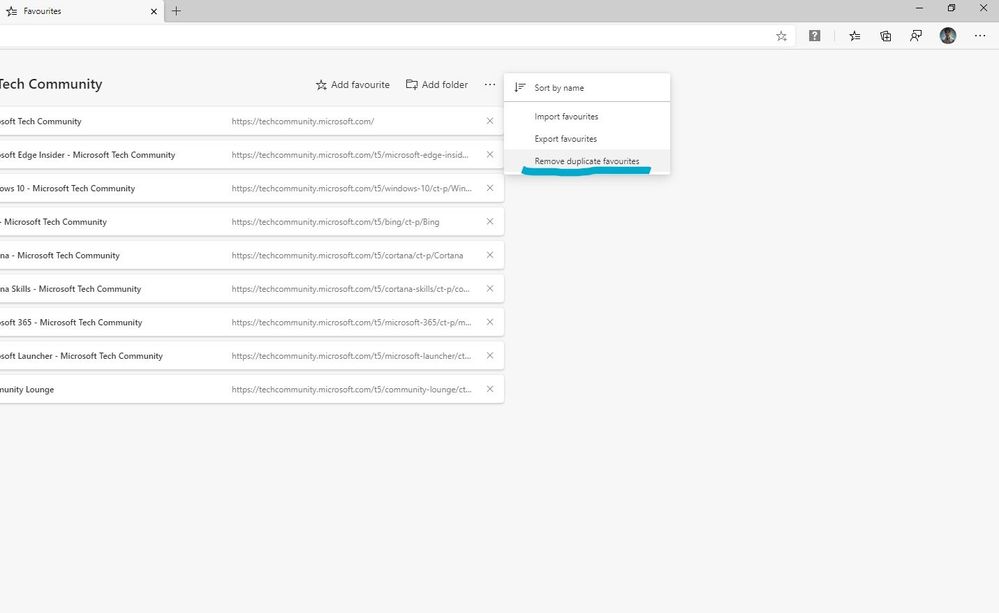Click the URL containing t5/cortana-skills

(x=350, y=289)
